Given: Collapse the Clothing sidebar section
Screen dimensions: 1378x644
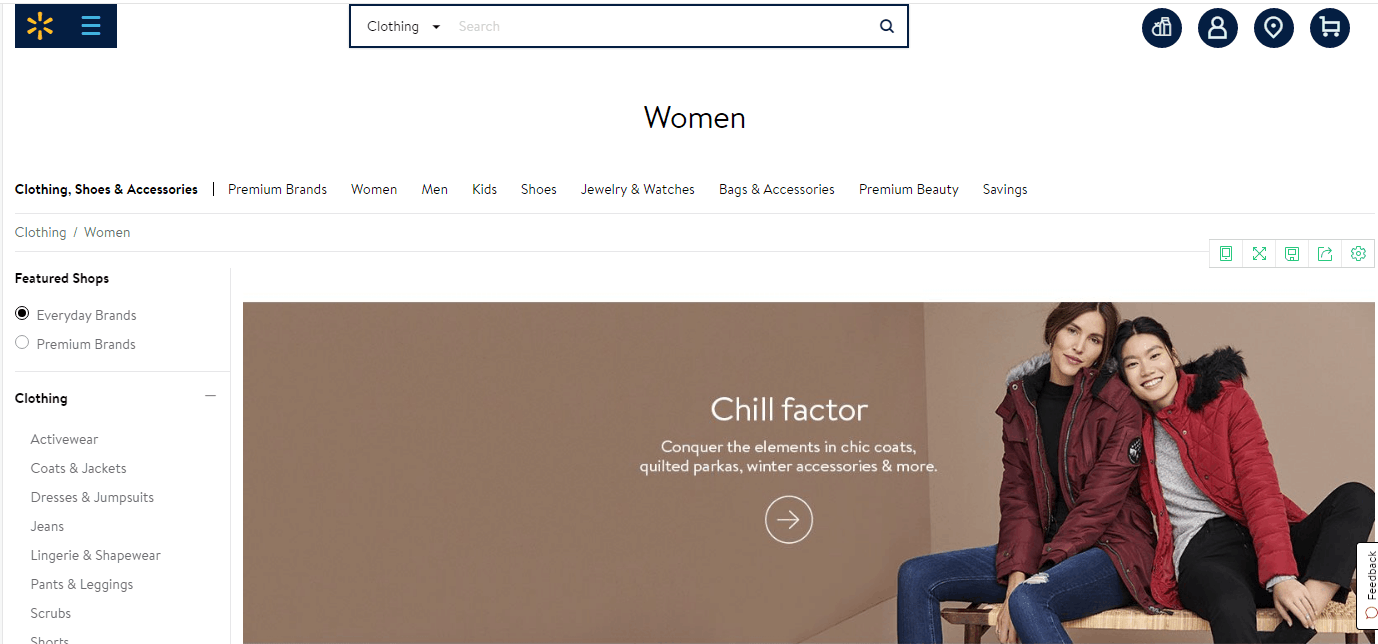Looking at the screenshot, I should coord(210,396).
